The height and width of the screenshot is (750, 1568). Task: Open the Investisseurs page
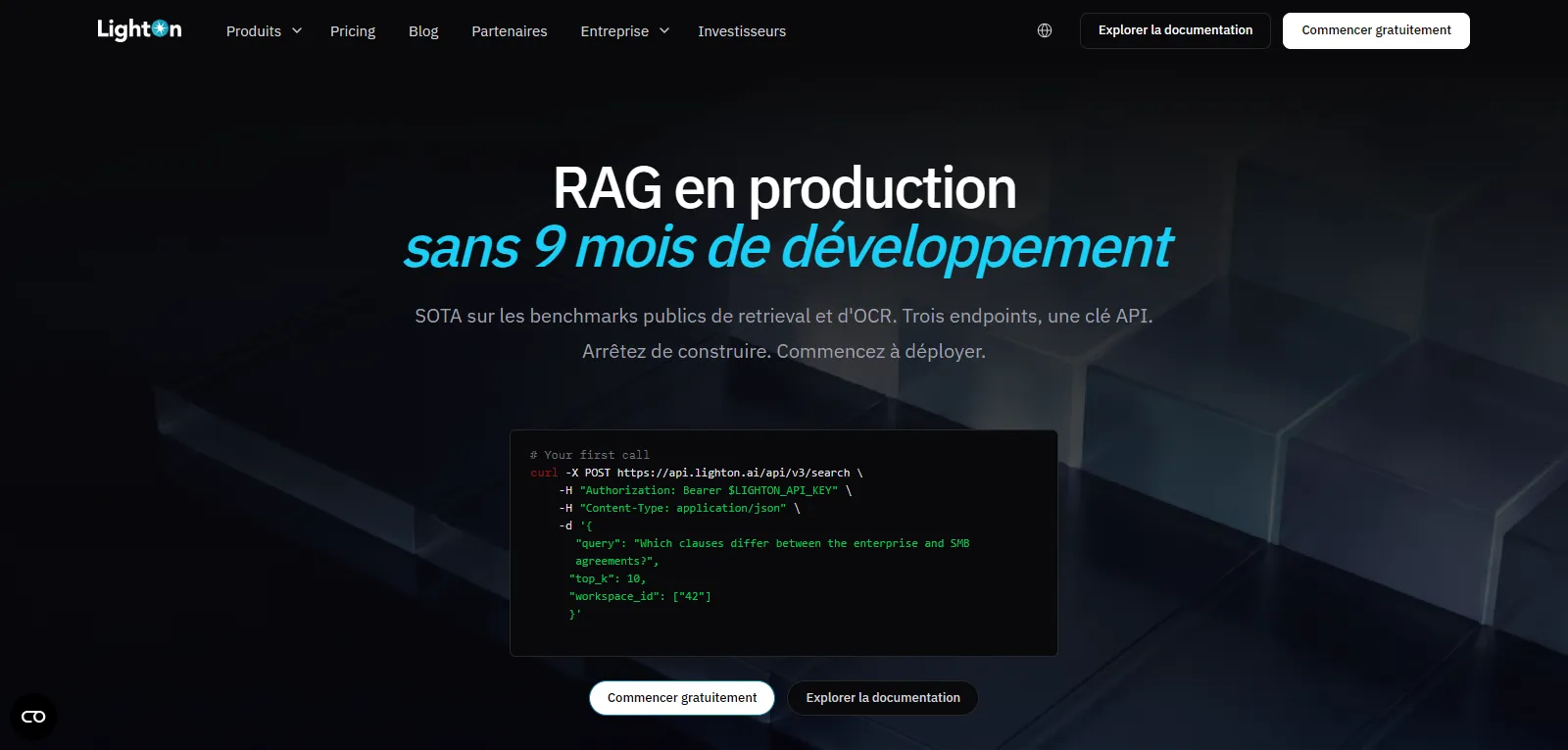742,31
